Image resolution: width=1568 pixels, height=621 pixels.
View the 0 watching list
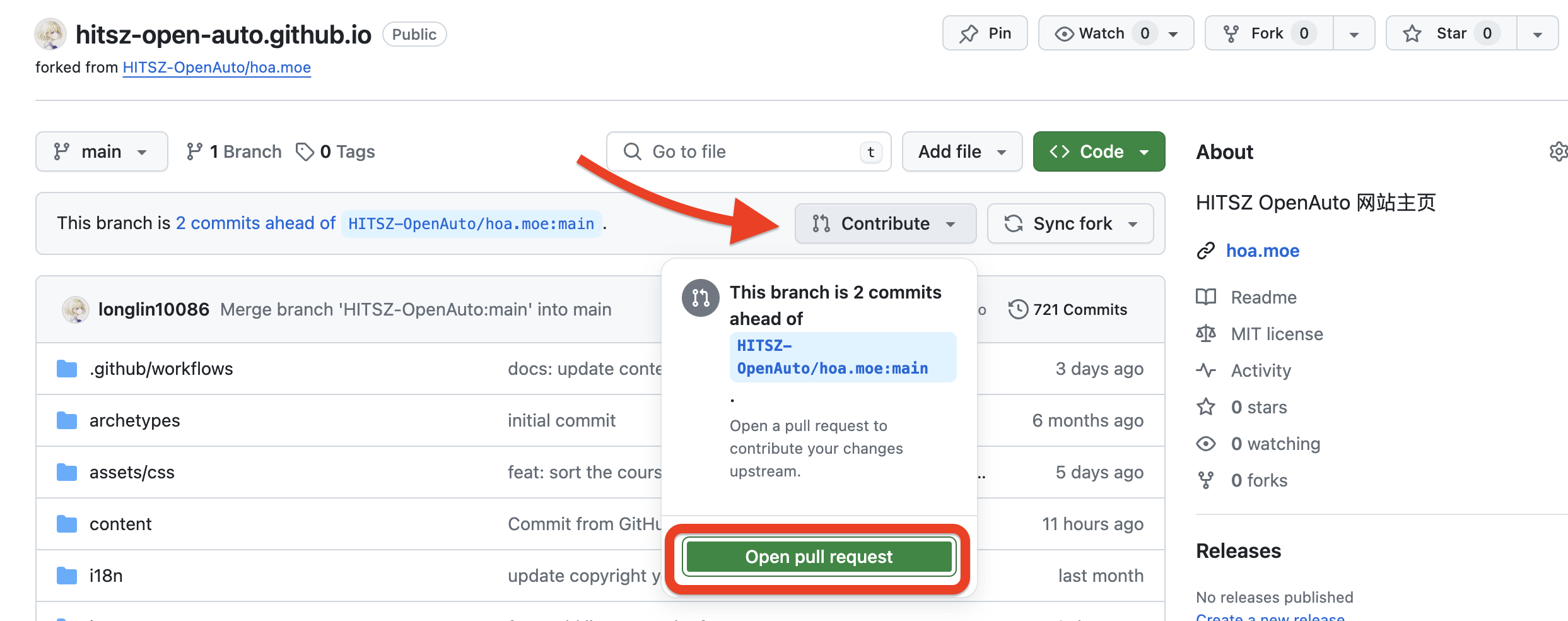tap(1275, 444)
